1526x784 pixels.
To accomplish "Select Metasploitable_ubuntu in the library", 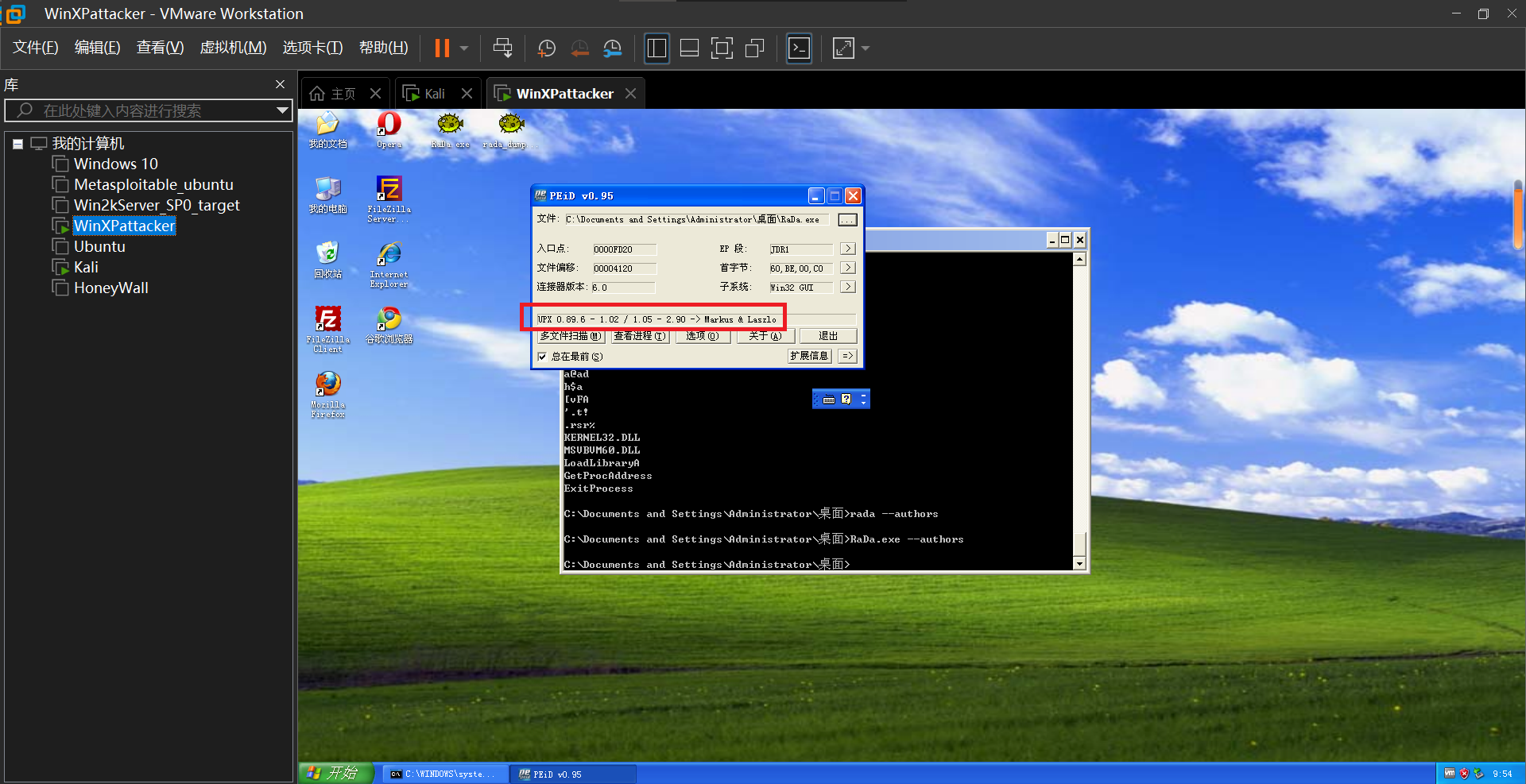I will tap(153, 184).
